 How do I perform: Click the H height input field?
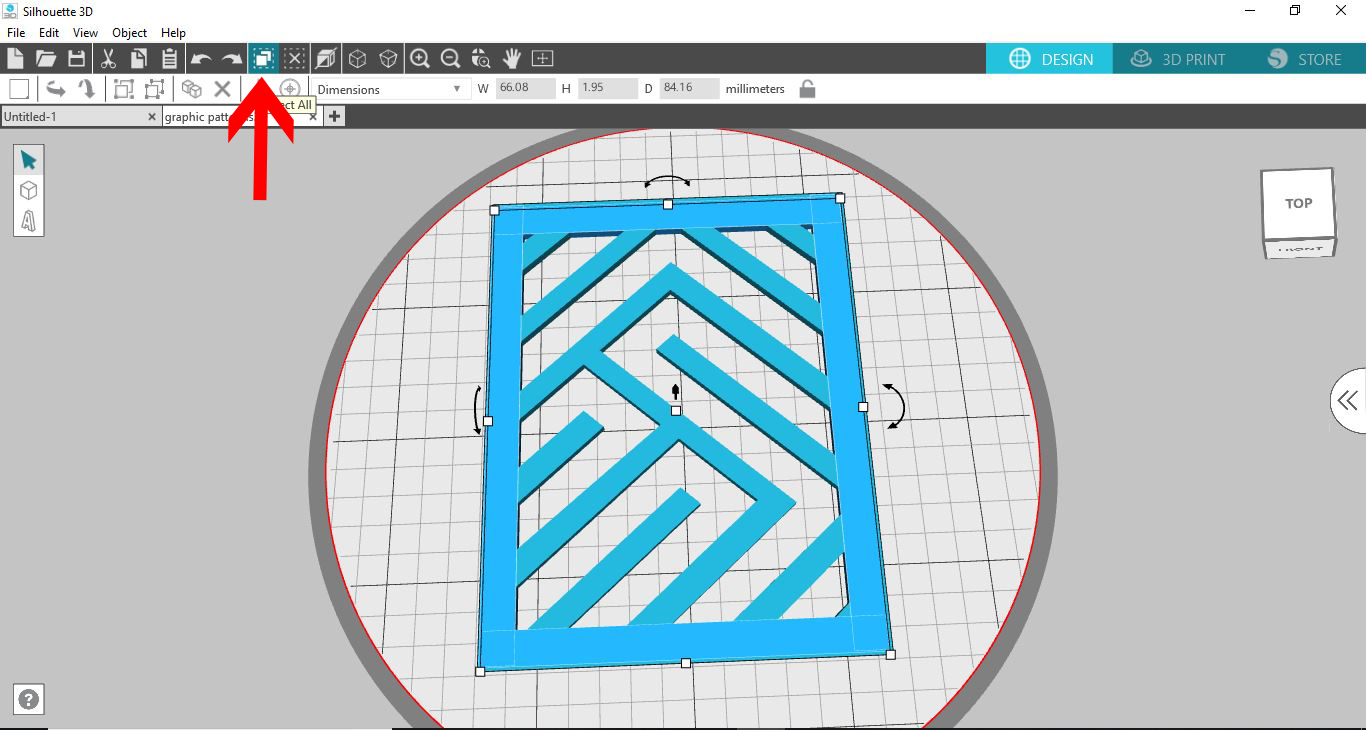point(607,89)
